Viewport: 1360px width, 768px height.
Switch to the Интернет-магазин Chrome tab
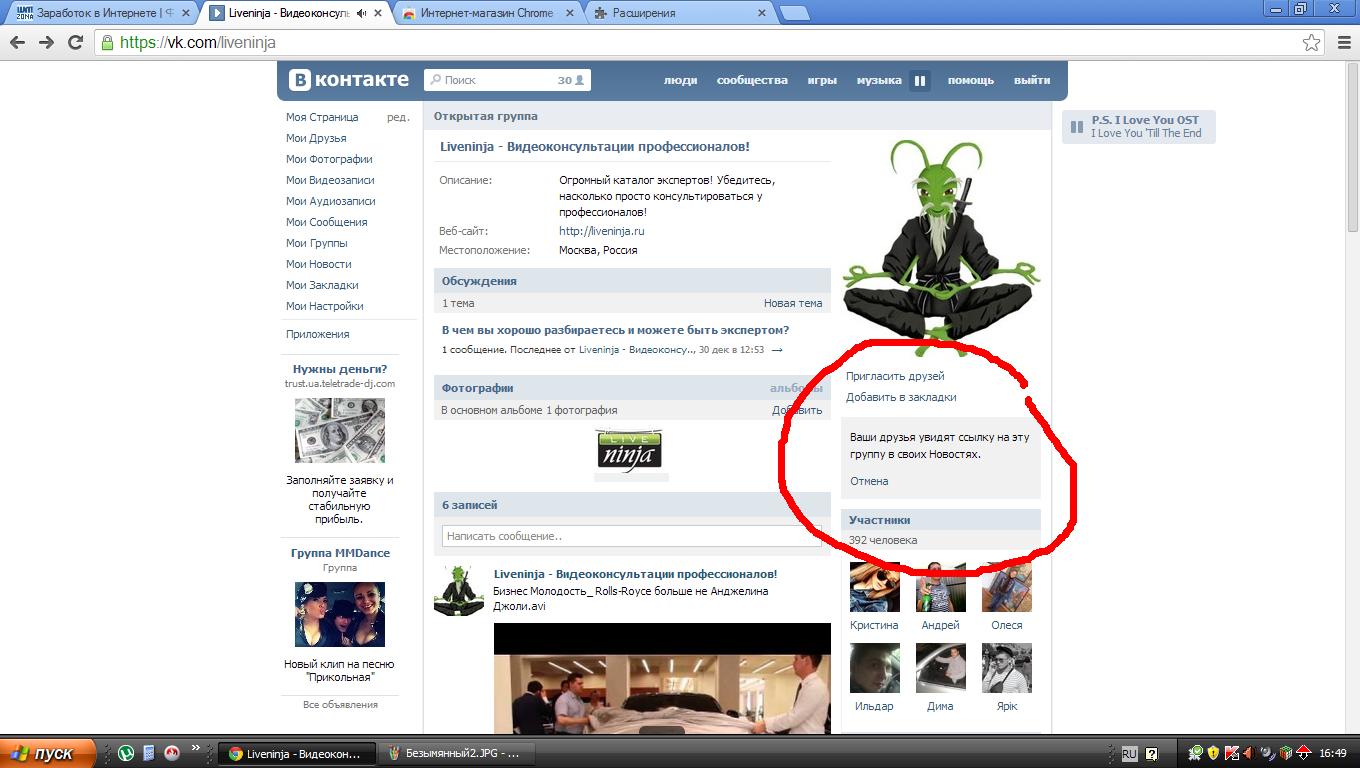click(487, 13)
